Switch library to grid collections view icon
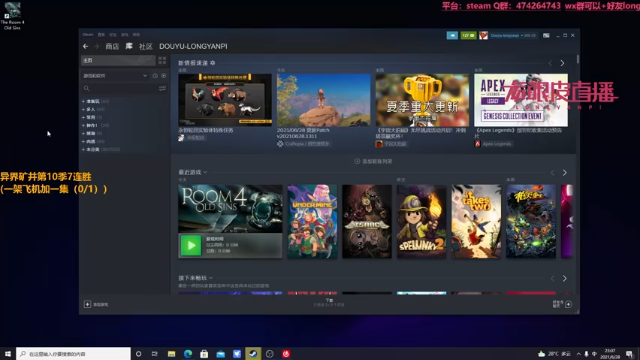Screen dimensions: 640x360 pos(162,60)
